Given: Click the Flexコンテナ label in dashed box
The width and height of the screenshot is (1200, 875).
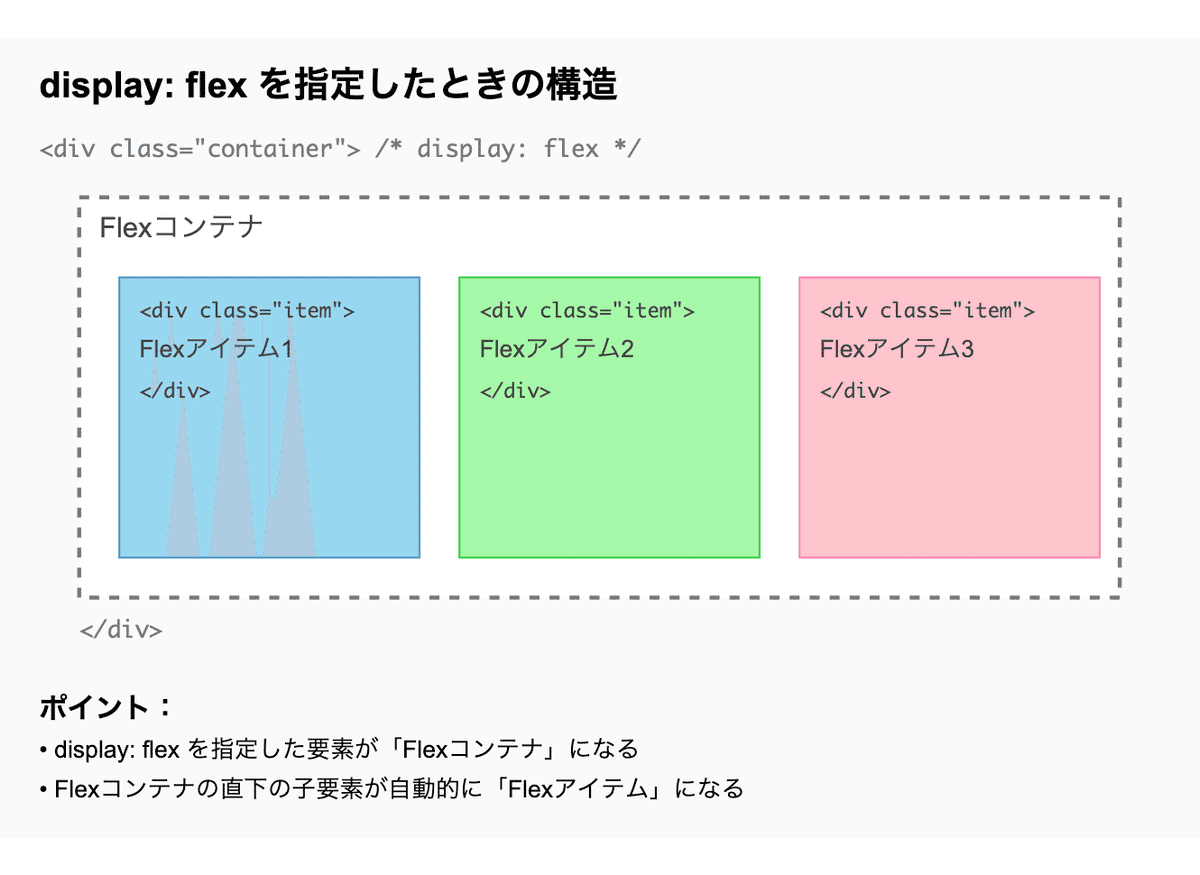Looking at the screenshot, I should [x=181, y=227].
